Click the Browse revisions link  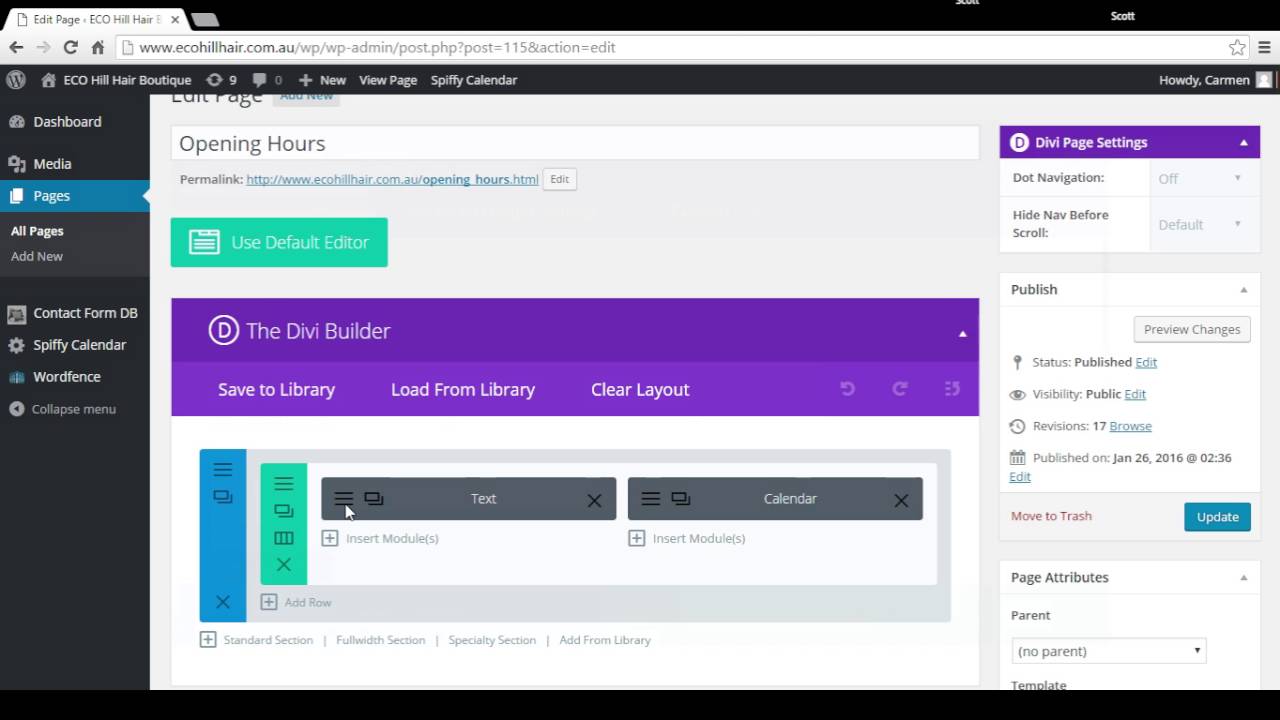click(x=1130, y=426)
